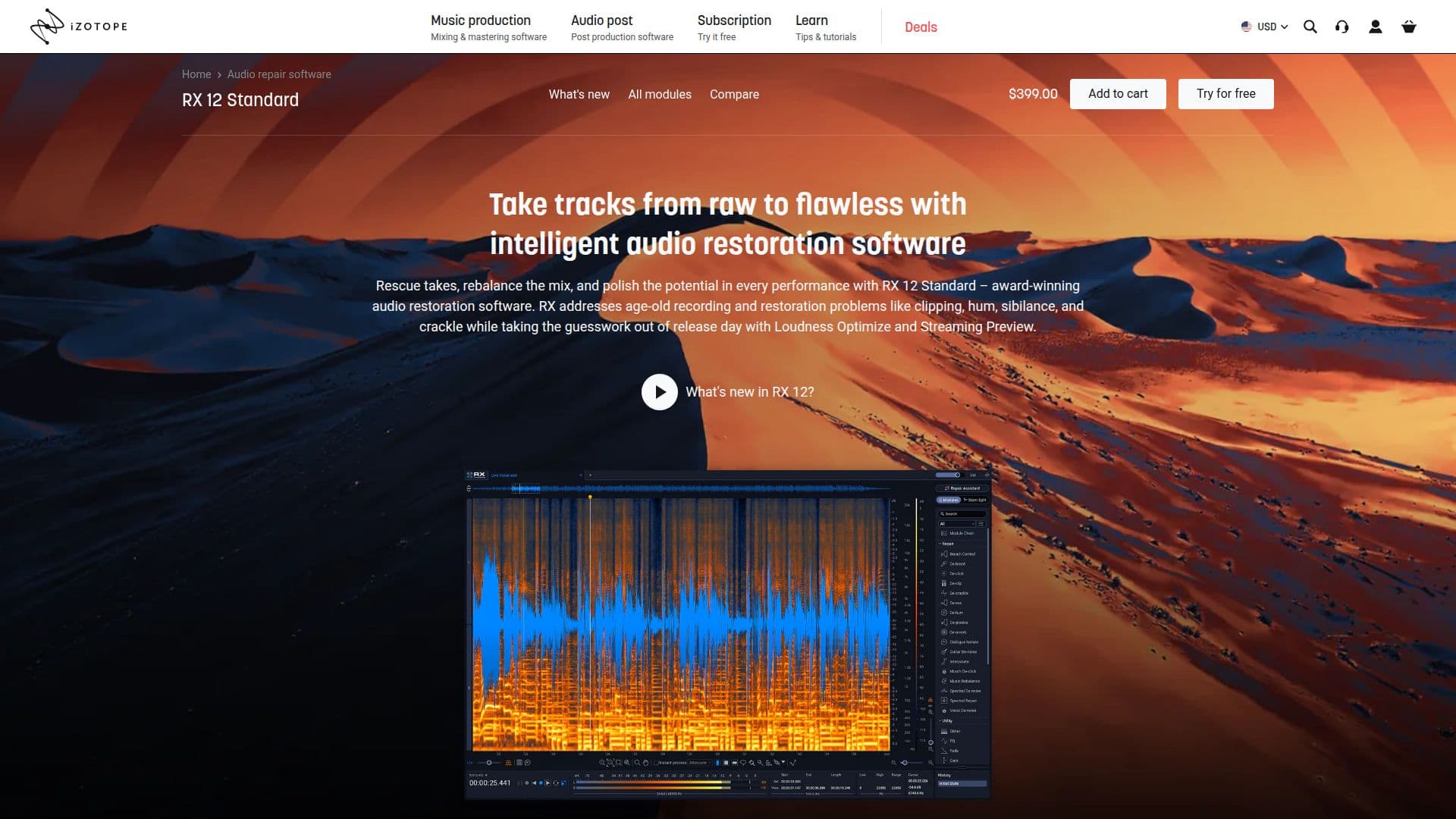Screen dimensions: 1456x819
Task: Click the RX spectrogram screenshot image
Action: 727,635
